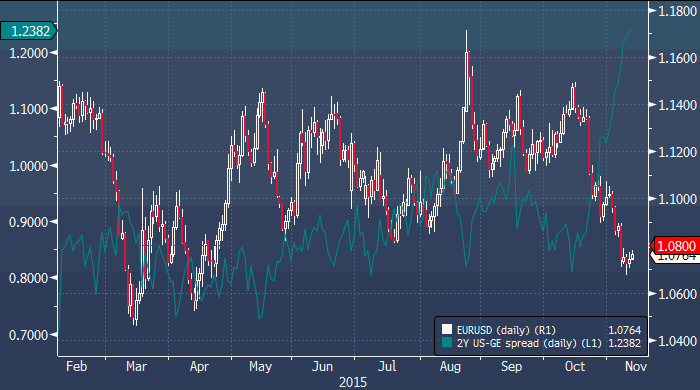Click the Apr month label
This screenshot has width=700, height=390.
pyautogui.click(x=199, y=367)
